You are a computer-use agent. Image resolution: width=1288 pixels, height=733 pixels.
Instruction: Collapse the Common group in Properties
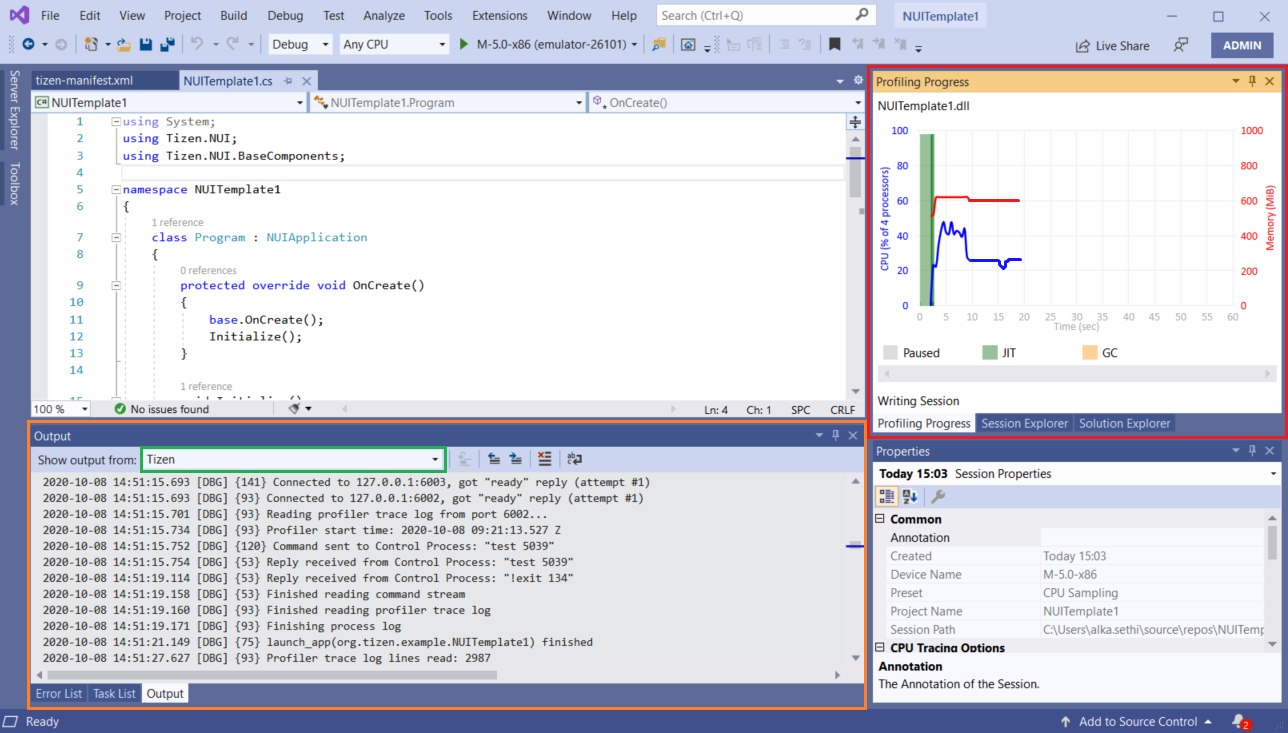tap(880, 518)
